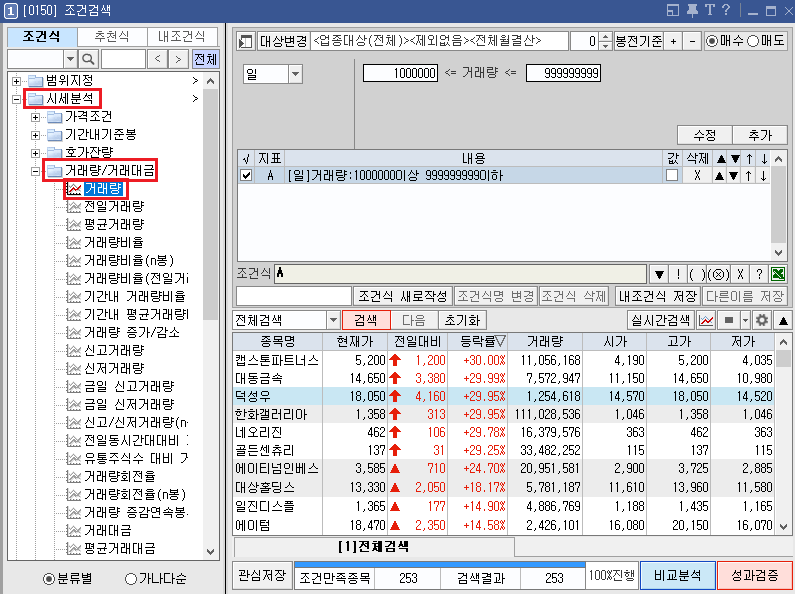Click the 거래량 chart indicator icon
795x594 pixels.
pyautogui.click(x=74, y=189)
